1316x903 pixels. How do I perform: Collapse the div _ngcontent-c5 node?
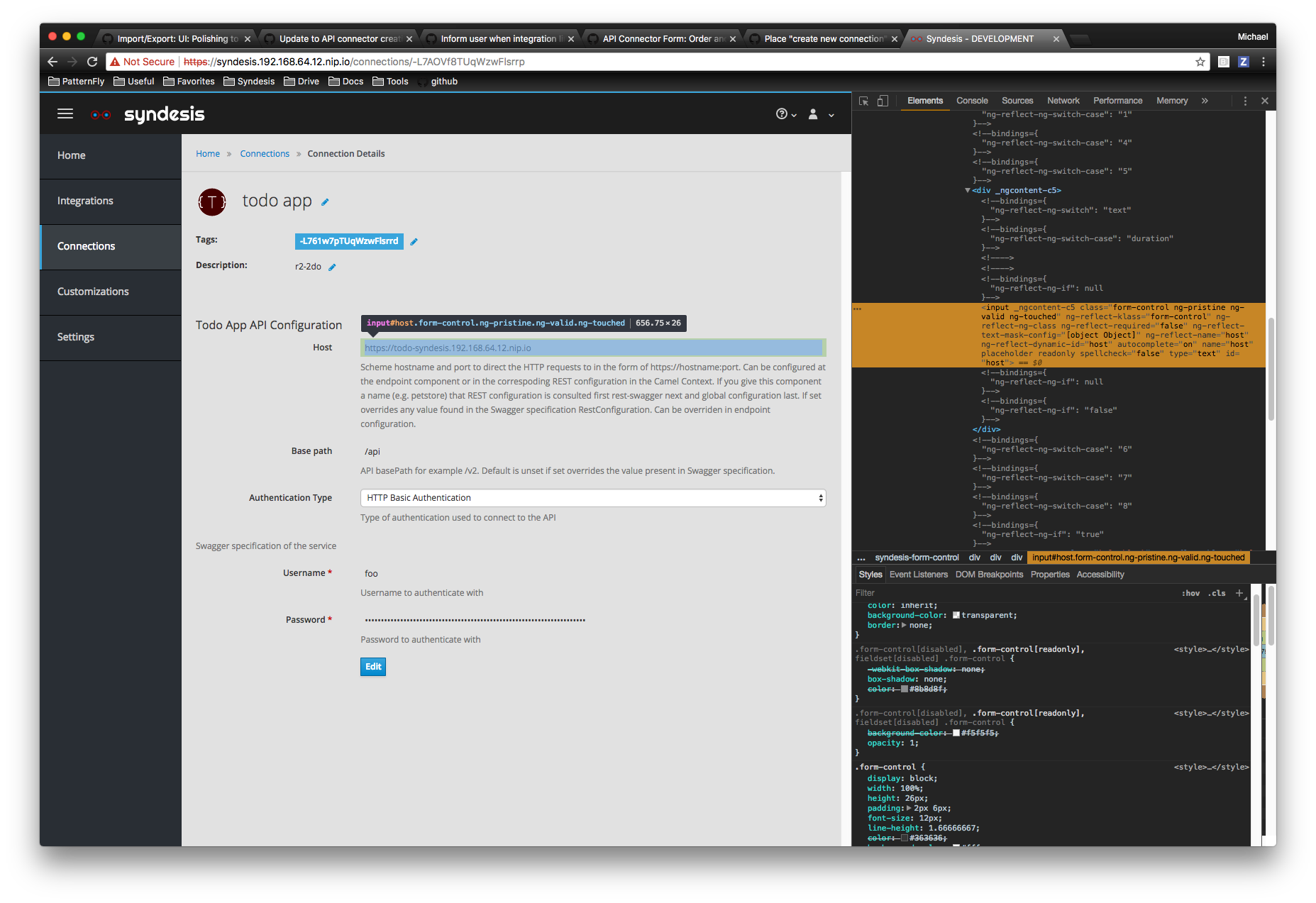coord(968,190)
